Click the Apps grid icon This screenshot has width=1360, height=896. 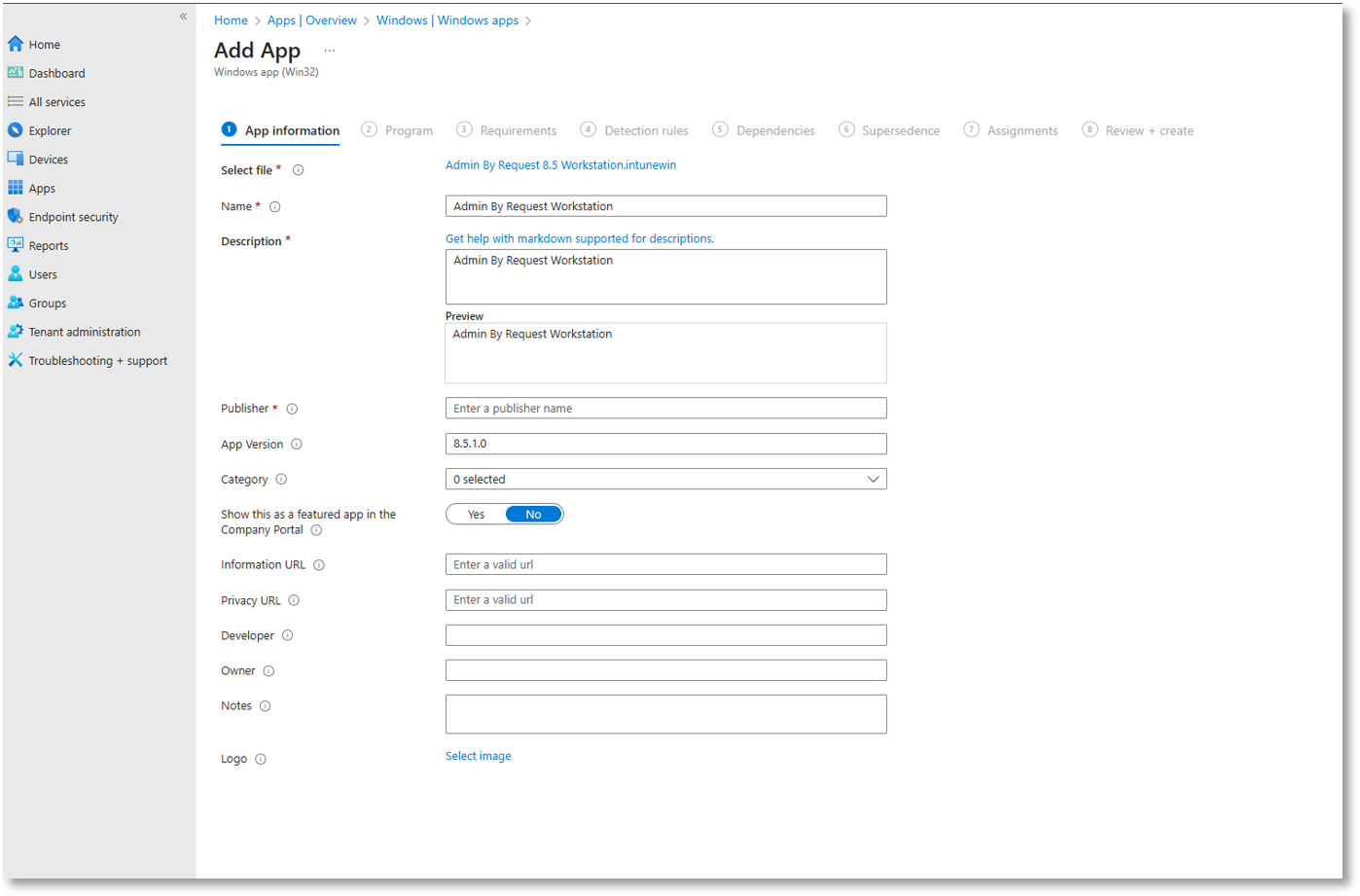click(x=16, y=188)
